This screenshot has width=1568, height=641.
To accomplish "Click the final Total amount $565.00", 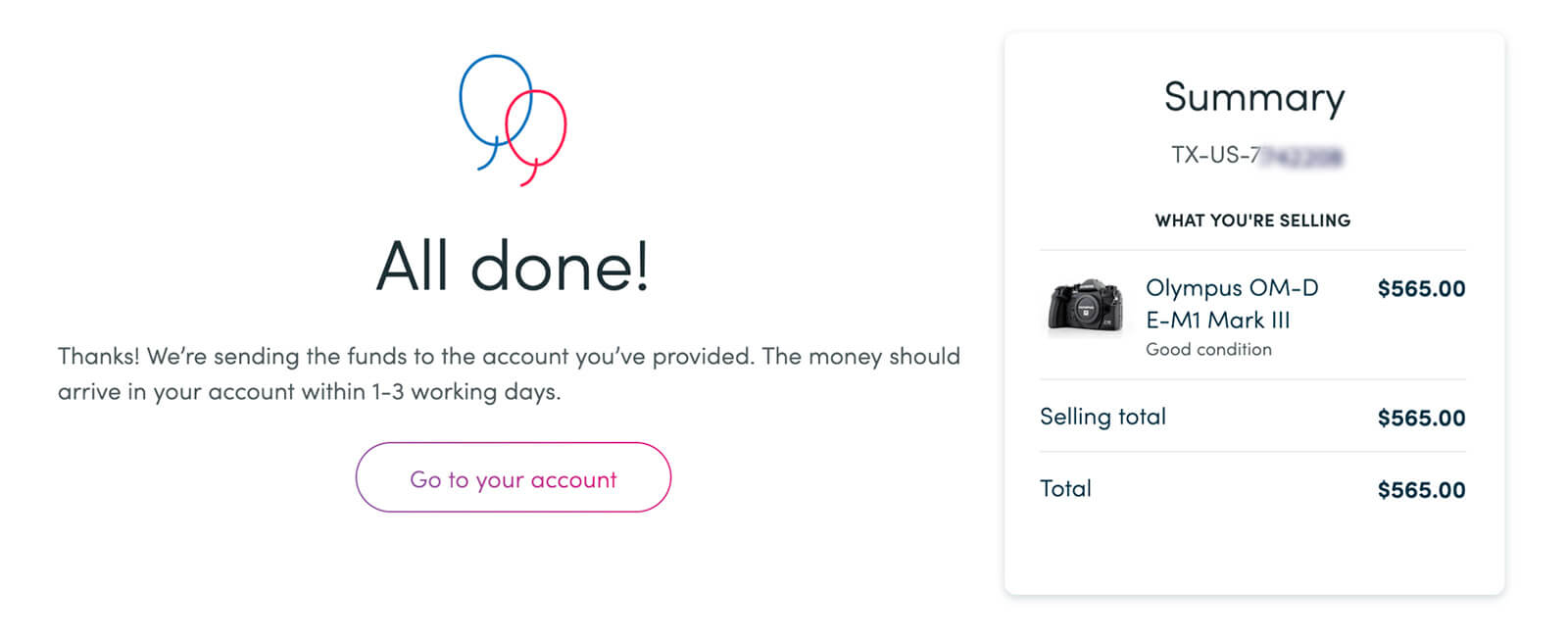I will (1421, 491).
